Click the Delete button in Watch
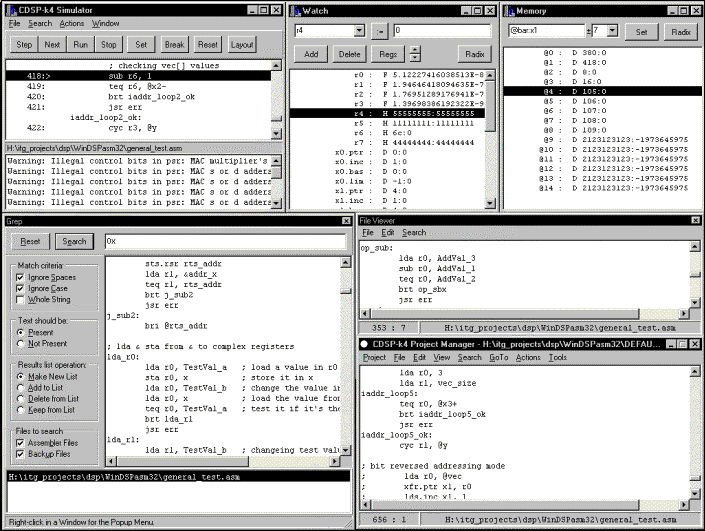 tap(349, 54)
